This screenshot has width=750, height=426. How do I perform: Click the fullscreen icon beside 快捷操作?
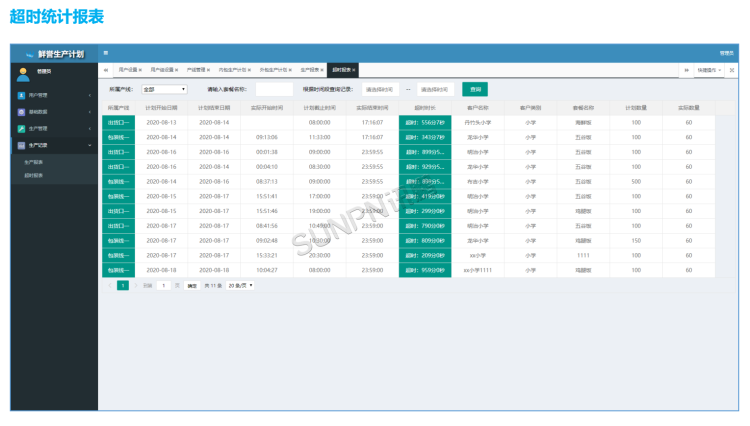(x=732, y=70)
